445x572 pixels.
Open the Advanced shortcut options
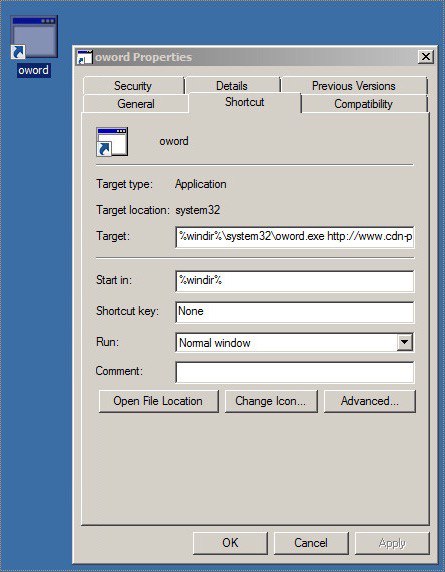[x=369, y=401]
